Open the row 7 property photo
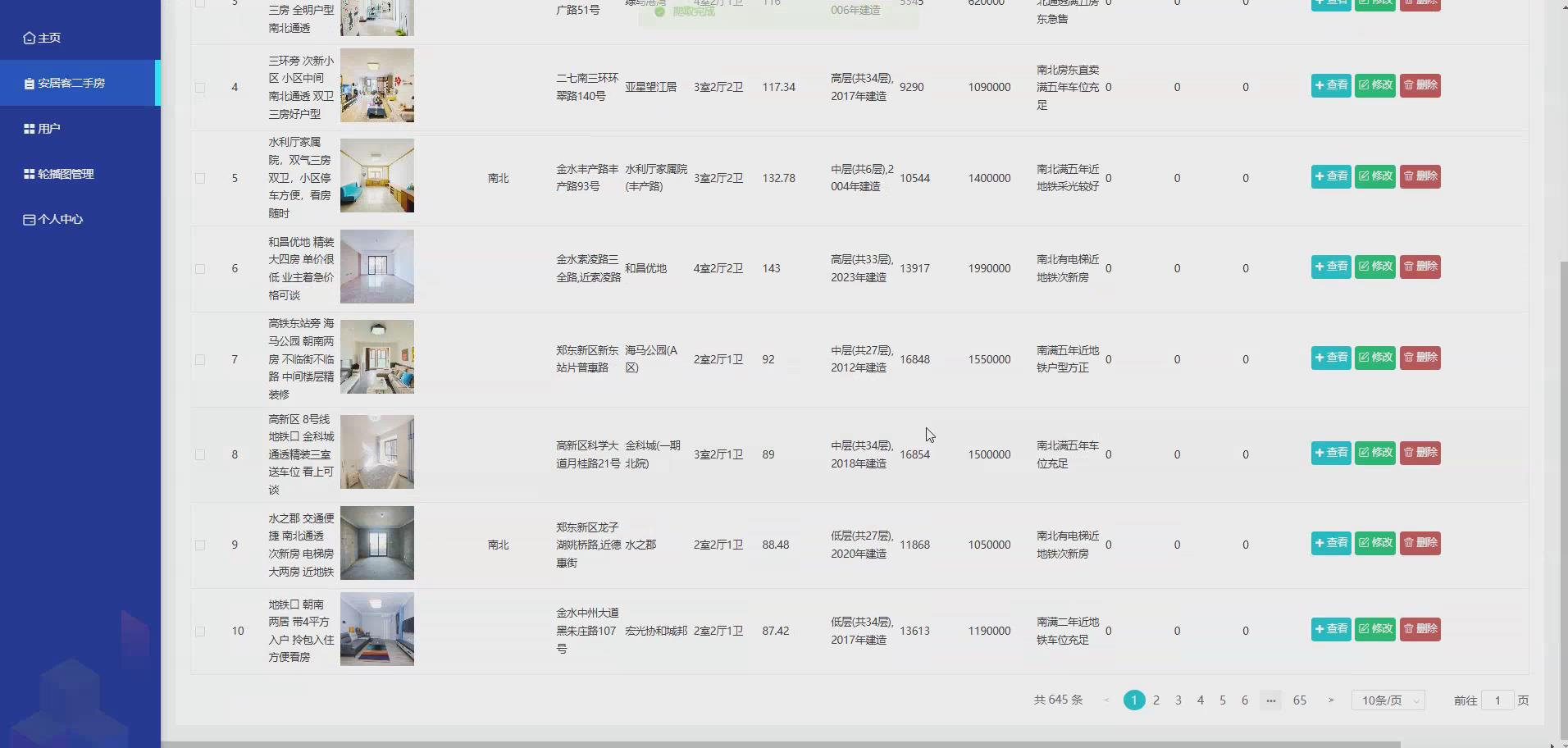 [377, 357]
